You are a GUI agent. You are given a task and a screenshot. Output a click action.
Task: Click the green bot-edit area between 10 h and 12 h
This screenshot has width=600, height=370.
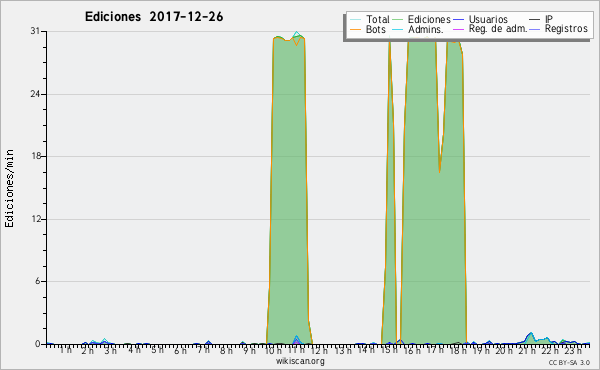289,191
